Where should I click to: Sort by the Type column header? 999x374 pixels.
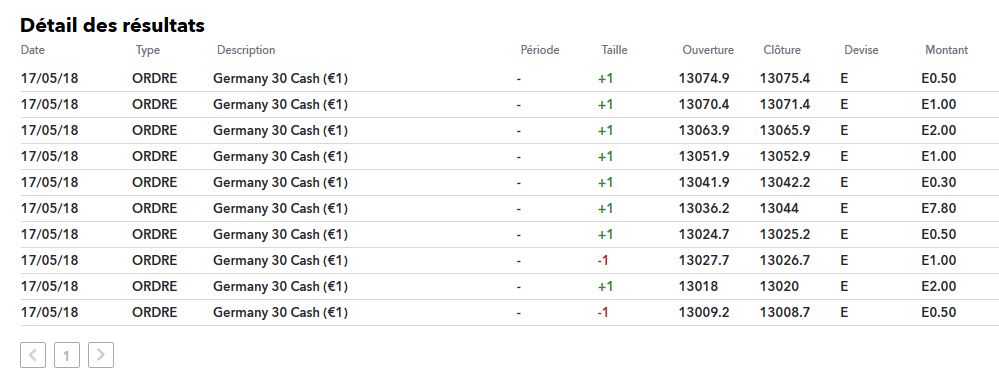[148, 50]
